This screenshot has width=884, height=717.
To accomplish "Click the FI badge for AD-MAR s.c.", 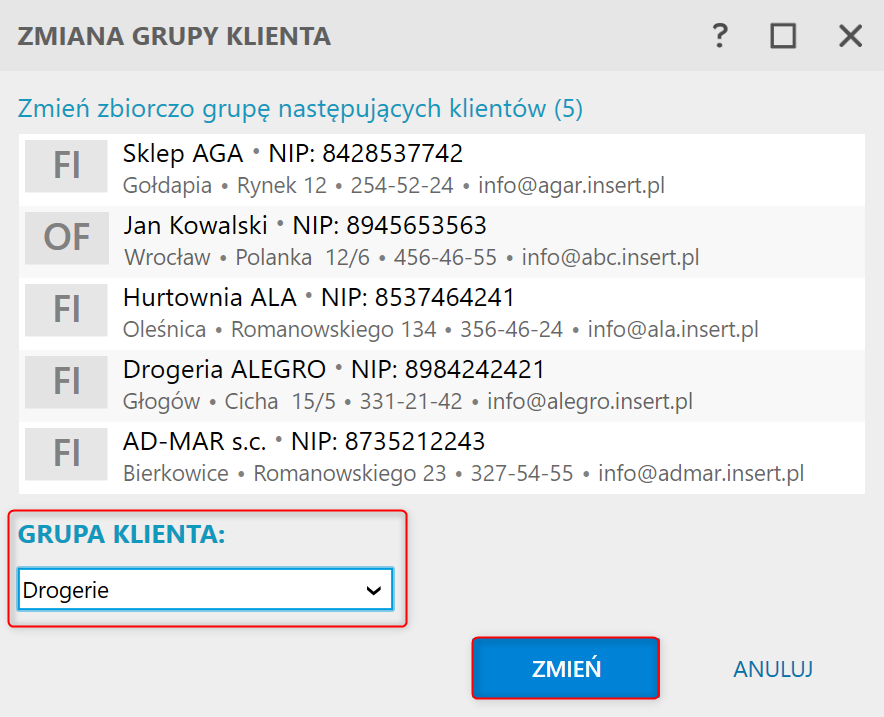I will 66,454.
